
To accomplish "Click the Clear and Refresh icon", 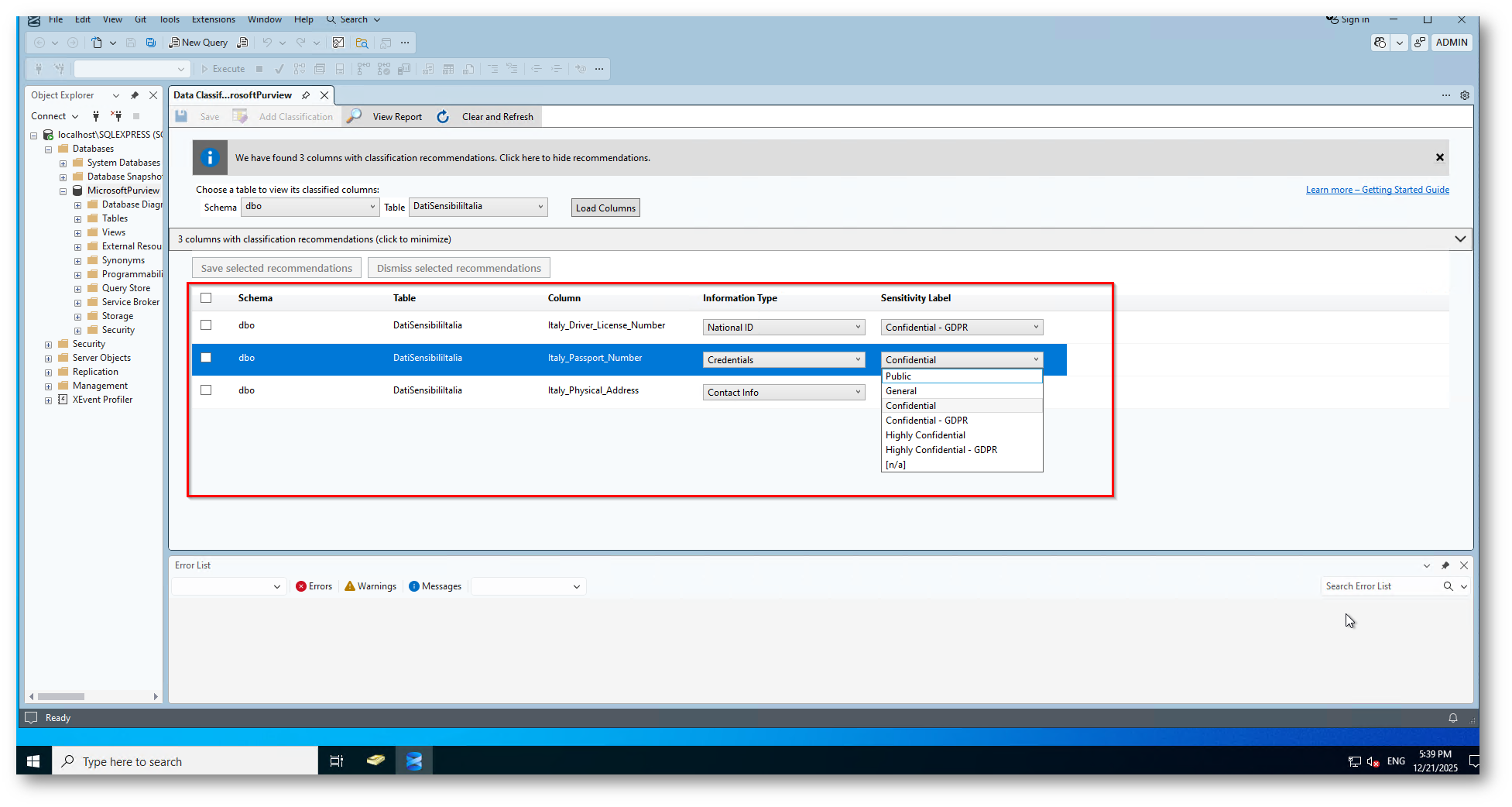I will coord(443,117).
